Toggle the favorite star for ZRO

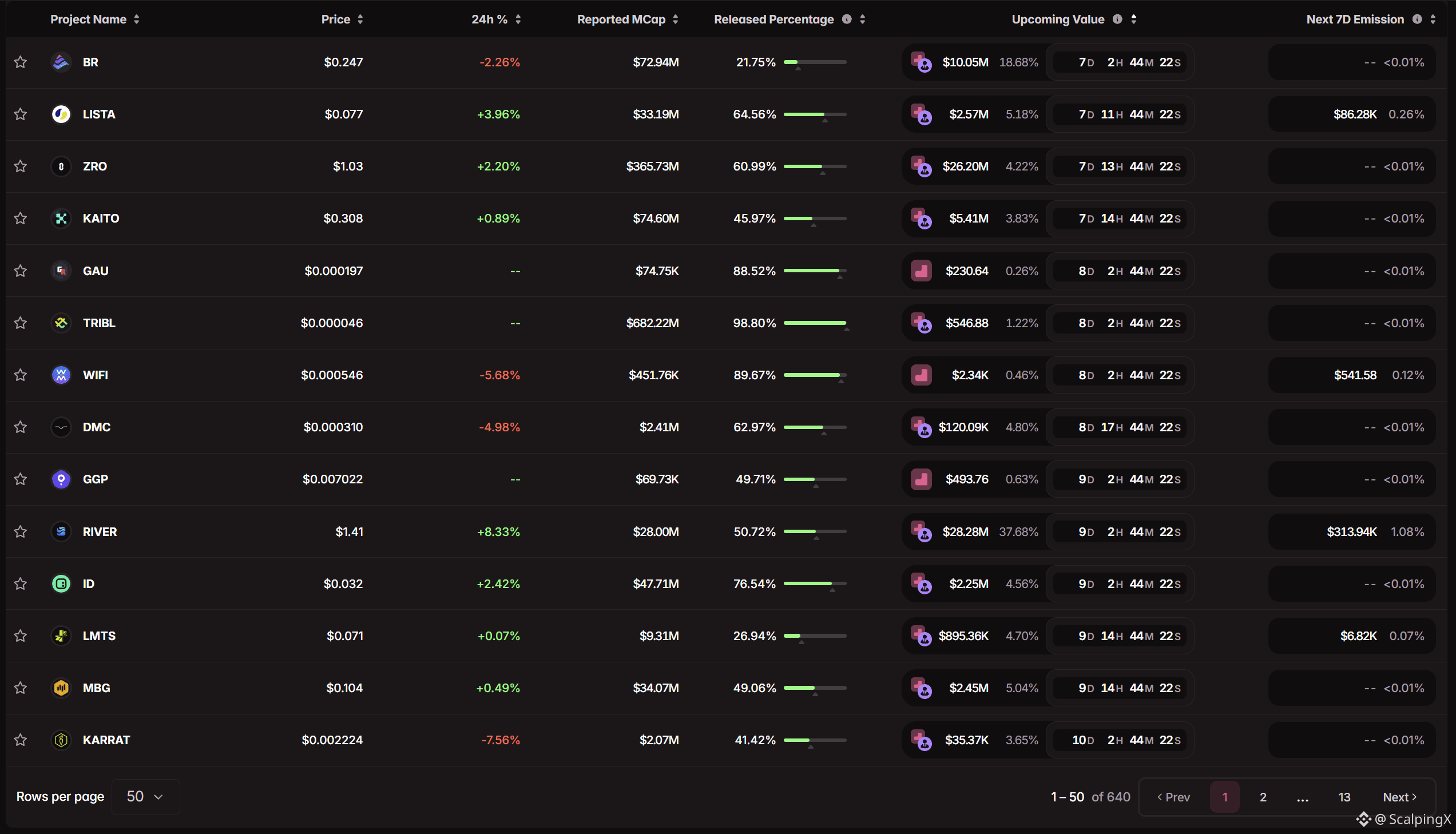[21, 166]
